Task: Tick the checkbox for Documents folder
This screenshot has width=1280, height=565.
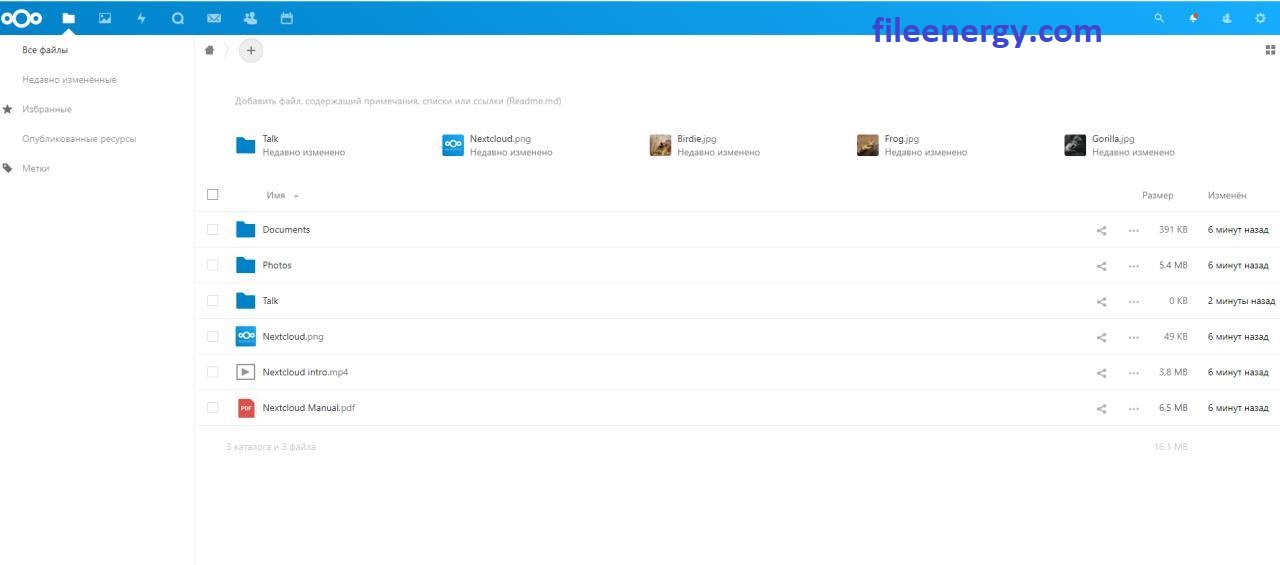Action: [212, 229]
